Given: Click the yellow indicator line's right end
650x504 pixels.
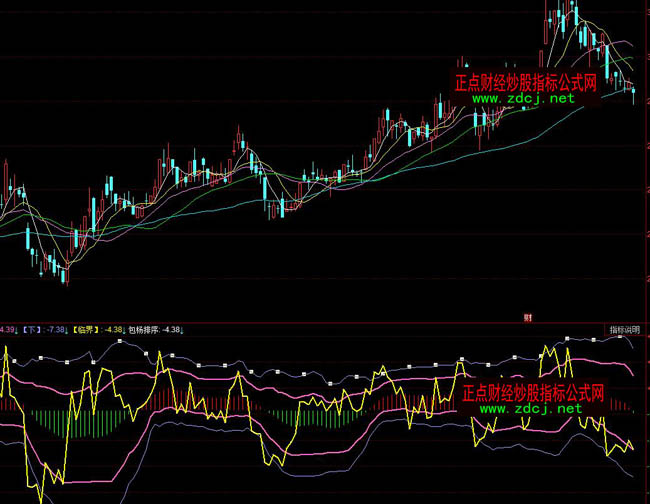Looking at the screenshot, I should pos(635,448).
